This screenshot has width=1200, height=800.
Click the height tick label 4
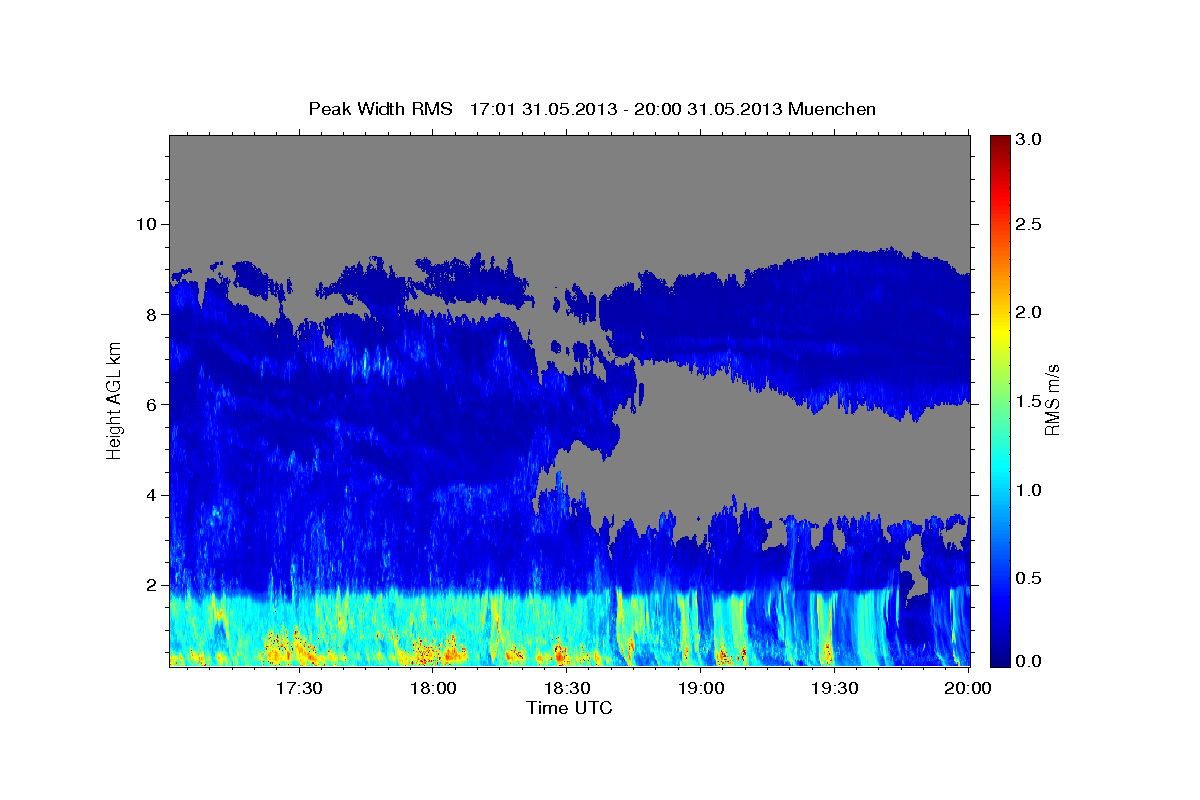154,495
